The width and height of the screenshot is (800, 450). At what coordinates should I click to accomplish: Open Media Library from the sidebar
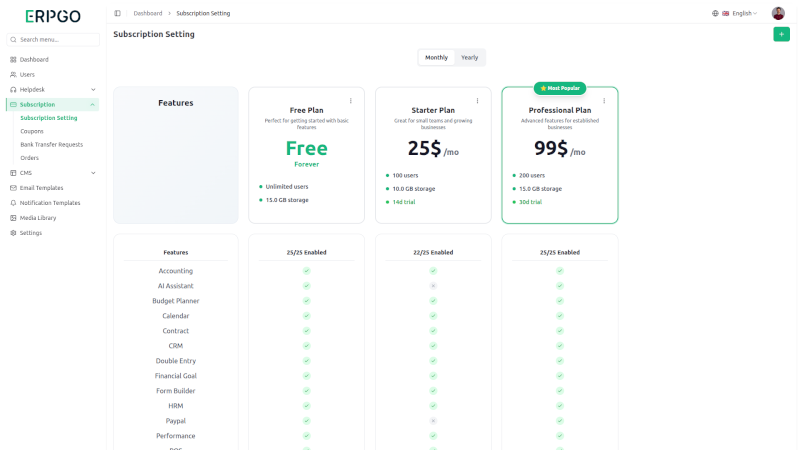[38, 217]
